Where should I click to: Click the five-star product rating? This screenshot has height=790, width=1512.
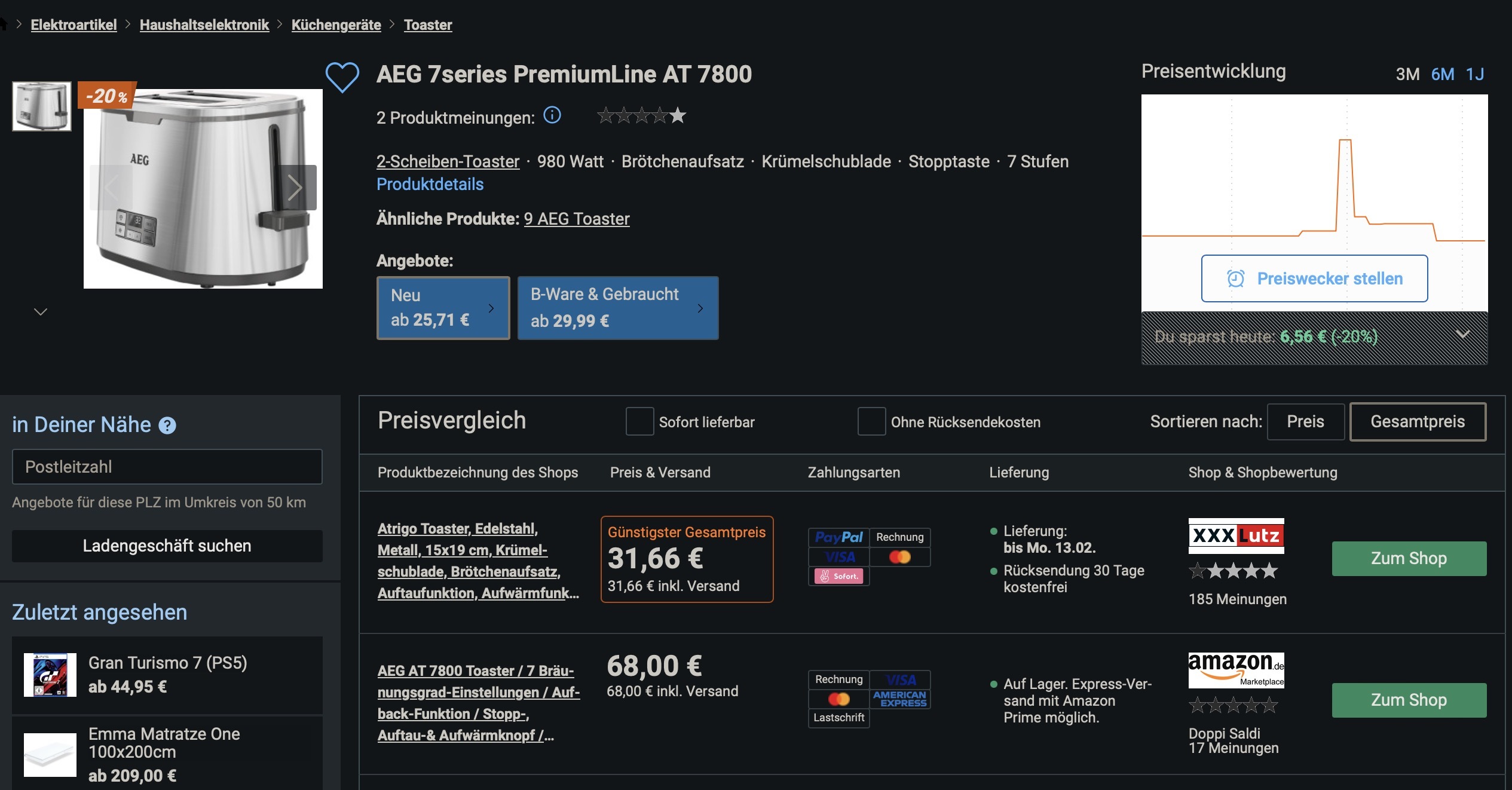click(x=641, y=116)
